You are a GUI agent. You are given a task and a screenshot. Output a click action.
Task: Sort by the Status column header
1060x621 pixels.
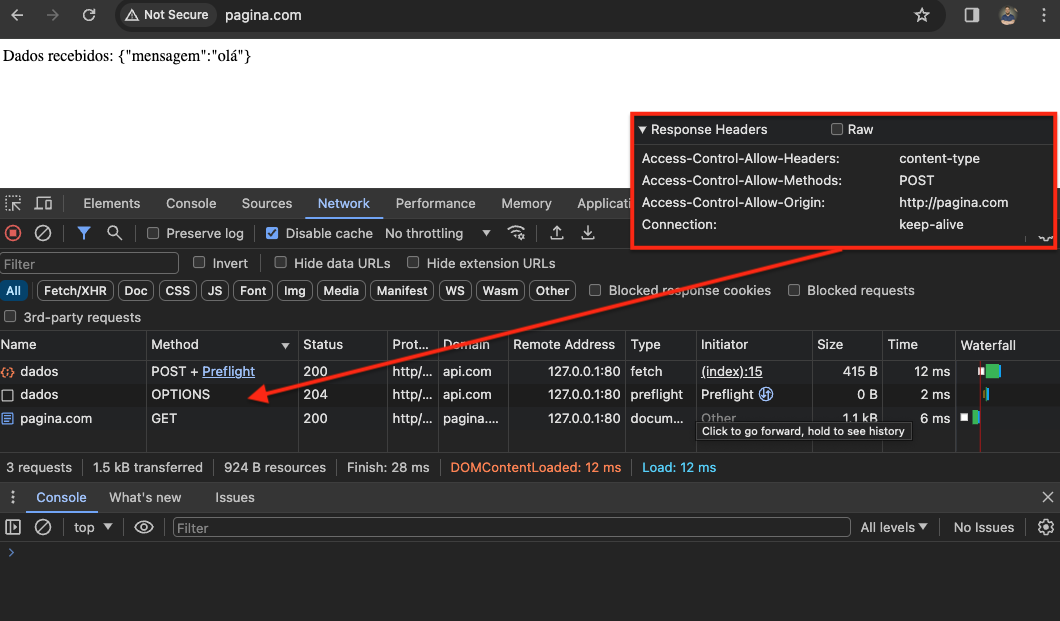(x=343, y=345)
